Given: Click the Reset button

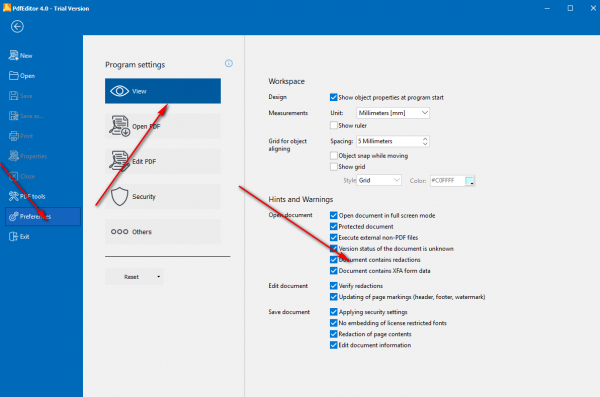Looking at the screenshot, I should pos(131,277).
